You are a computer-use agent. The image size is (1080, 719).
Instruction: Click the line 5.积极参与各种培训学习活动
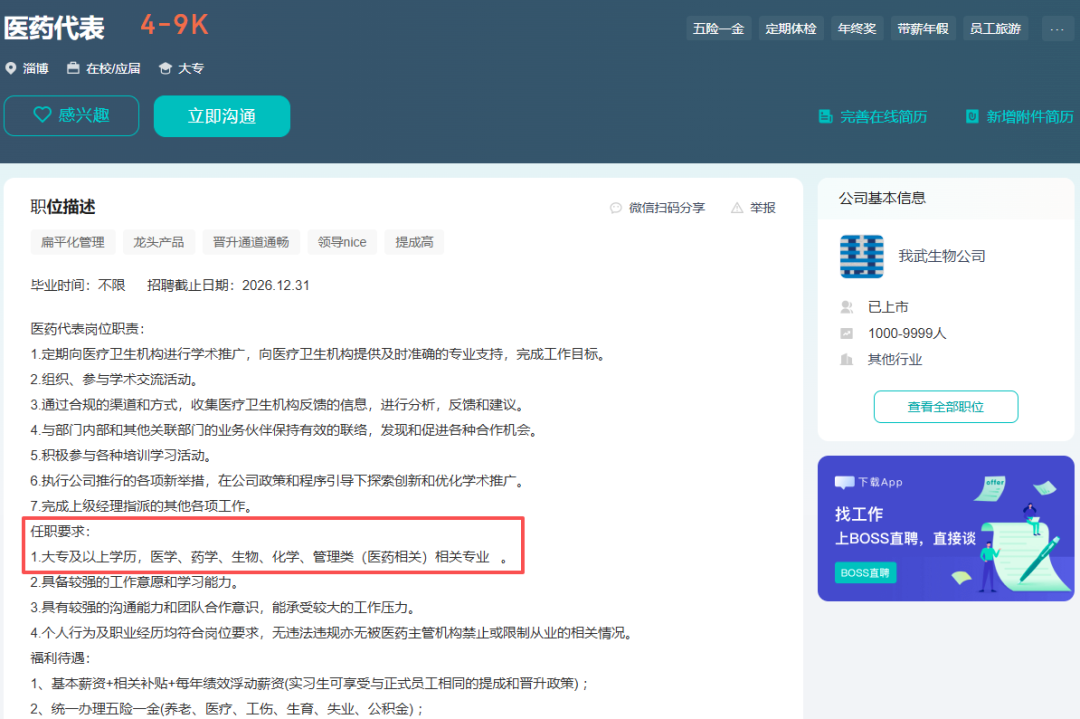[x=121, y=455]
